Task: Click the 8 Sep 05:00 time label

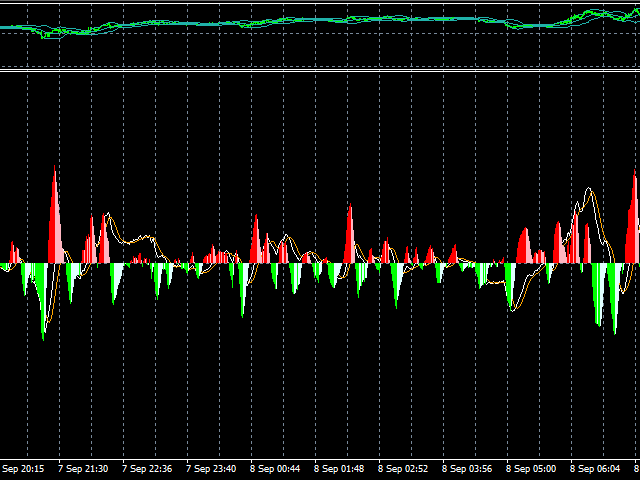Action: tap(531, 468)
